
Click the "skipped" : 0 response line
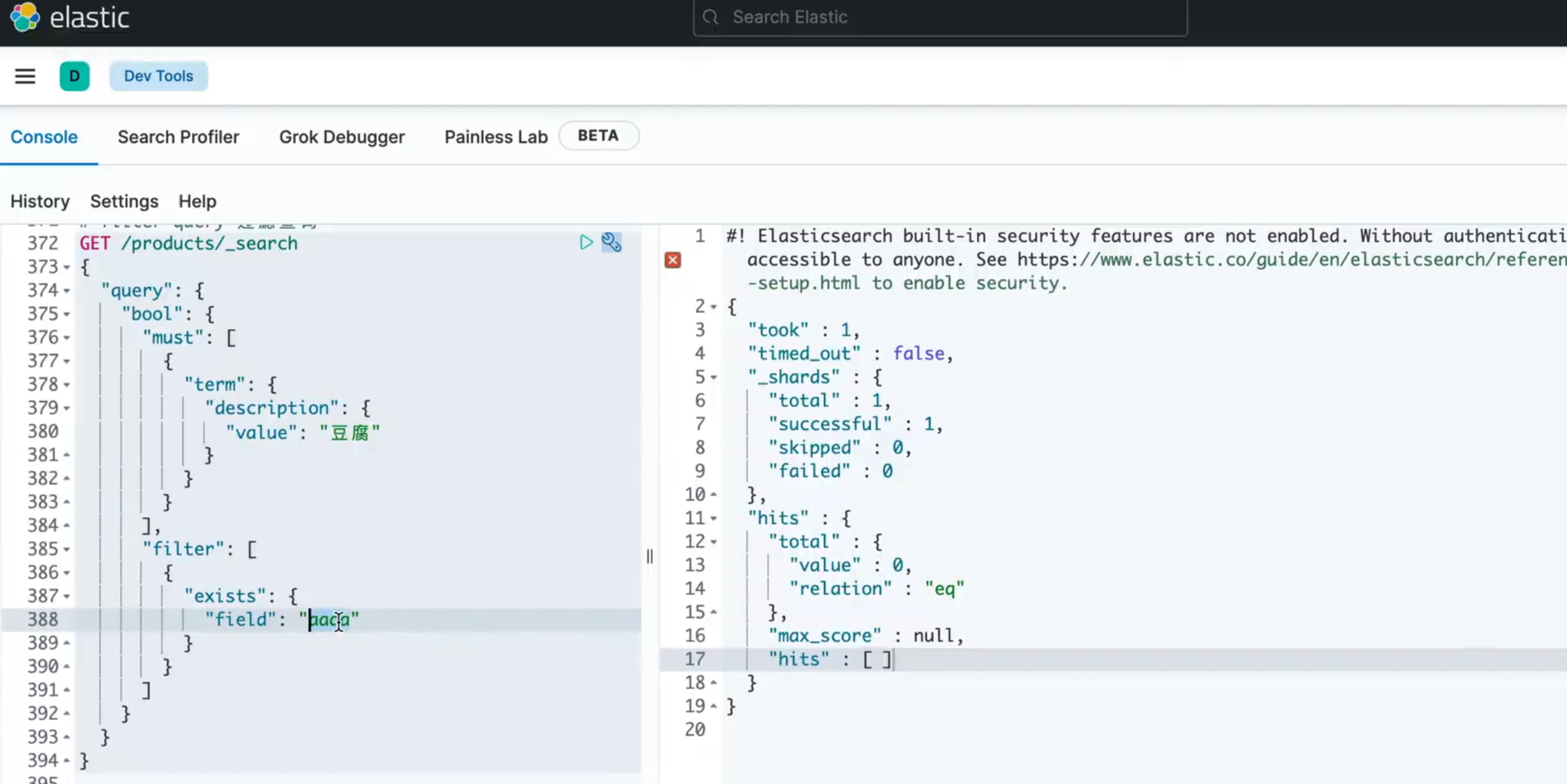pyautogui.click(x=840, y=448)
